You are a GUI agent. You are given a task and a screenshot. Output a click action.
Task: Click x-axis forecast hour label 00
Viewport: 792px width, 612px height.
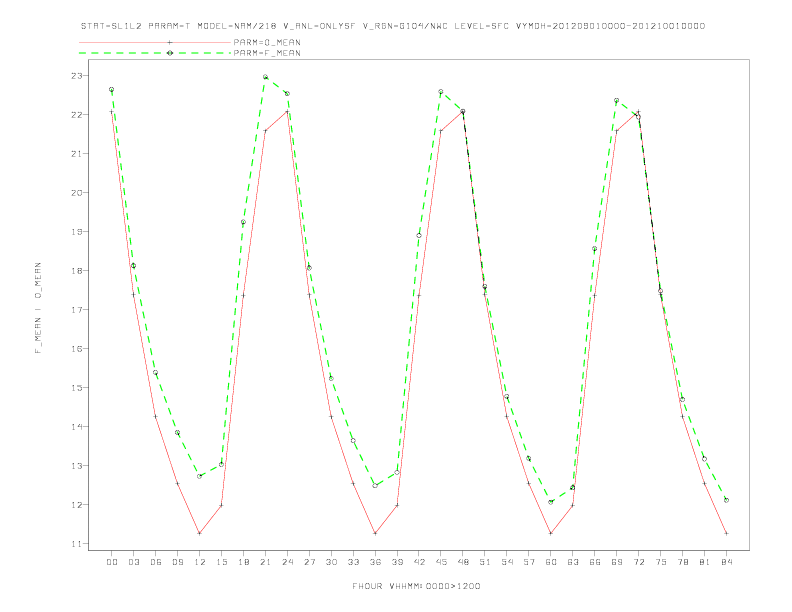[112, 562]
